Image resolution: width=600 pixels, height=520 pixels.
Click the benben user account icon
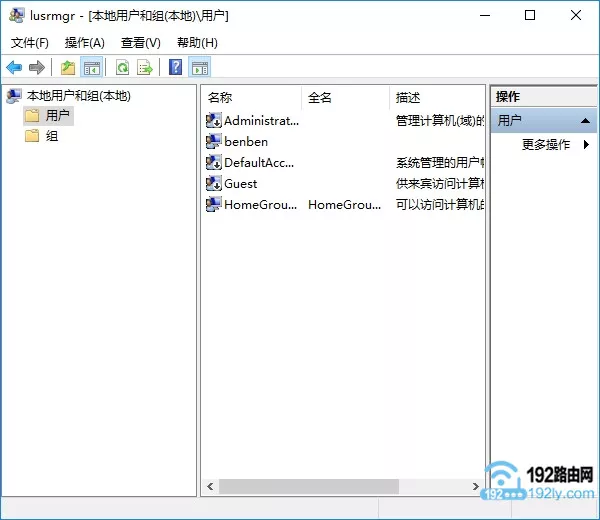(214, 142)
